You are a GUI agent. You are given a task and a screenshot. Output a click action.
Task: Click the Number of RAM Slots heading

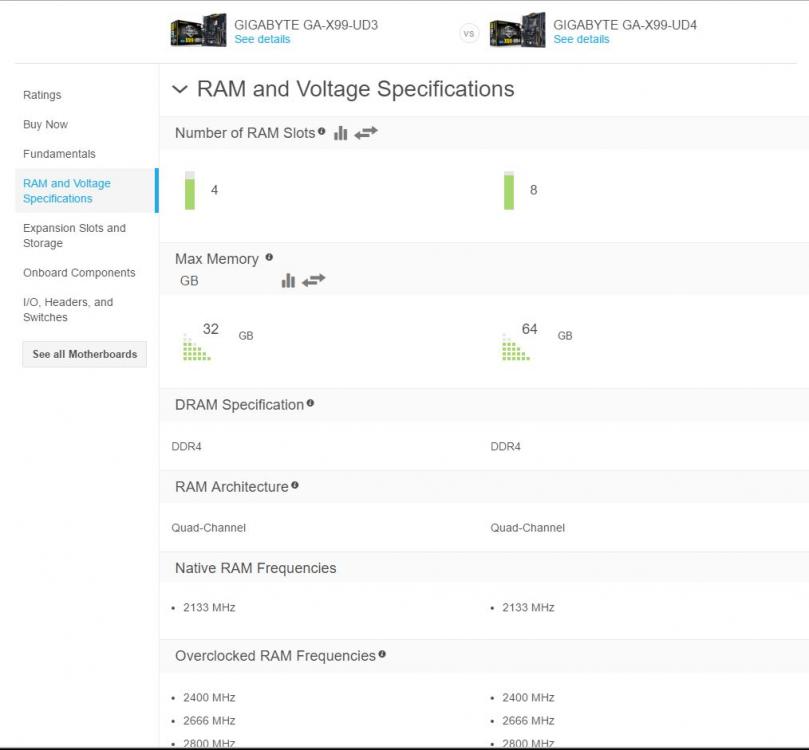click(245, 133)
